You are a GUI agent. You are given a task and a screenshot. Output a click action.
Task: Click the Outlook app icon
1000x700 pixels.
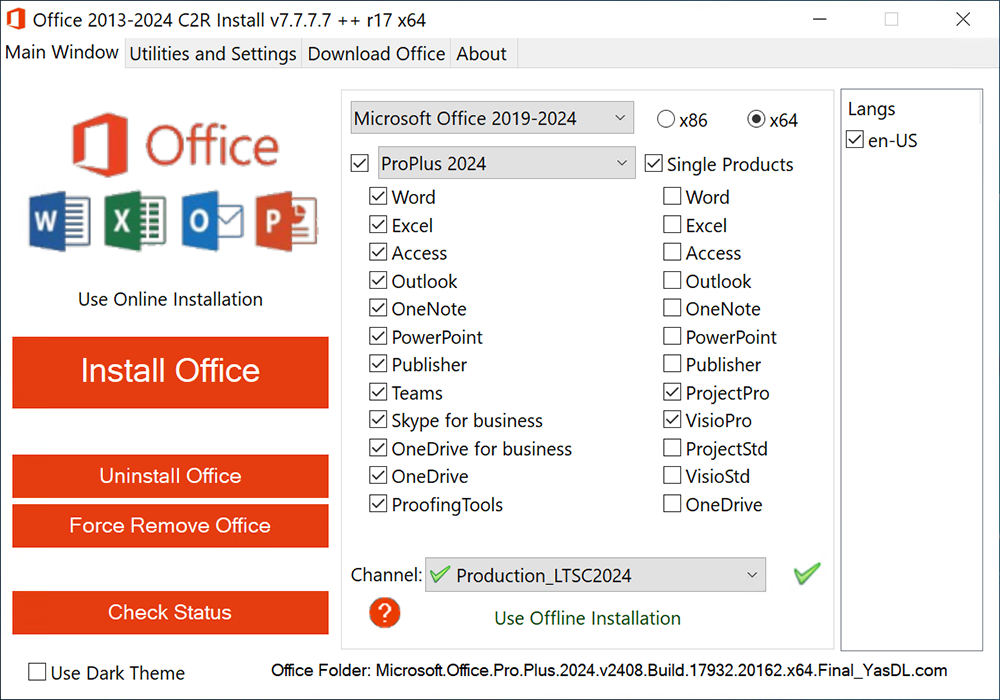tap(212, 222)
